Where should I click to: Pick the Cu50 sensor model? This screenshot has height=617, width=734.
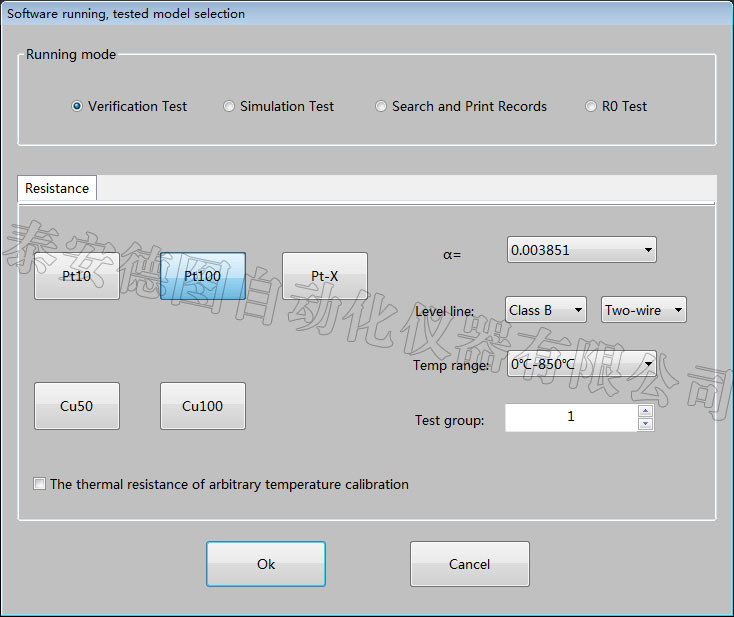point(77,406)
